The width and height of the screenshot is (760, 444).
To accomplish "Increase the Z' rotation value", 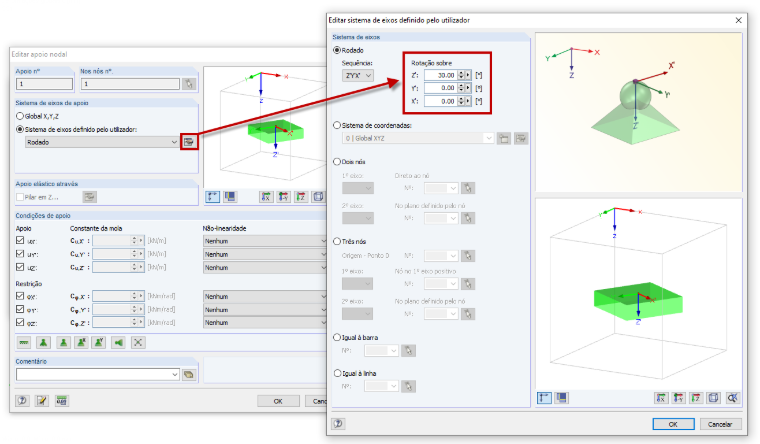I will (461, 73).
